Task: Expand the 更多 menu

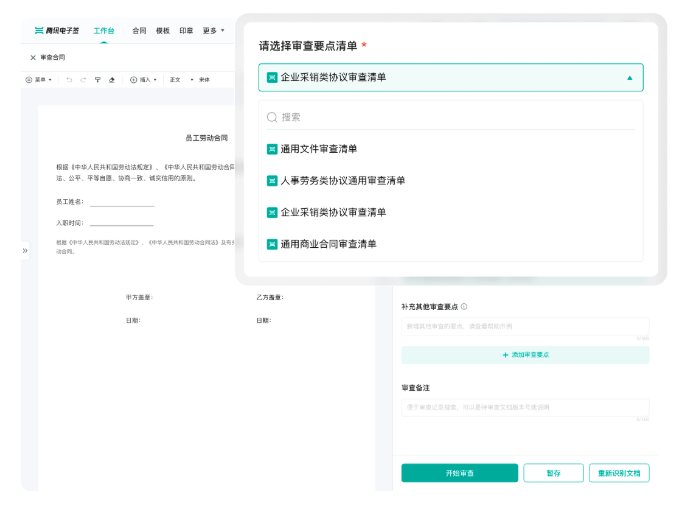Action: (213, 31)
